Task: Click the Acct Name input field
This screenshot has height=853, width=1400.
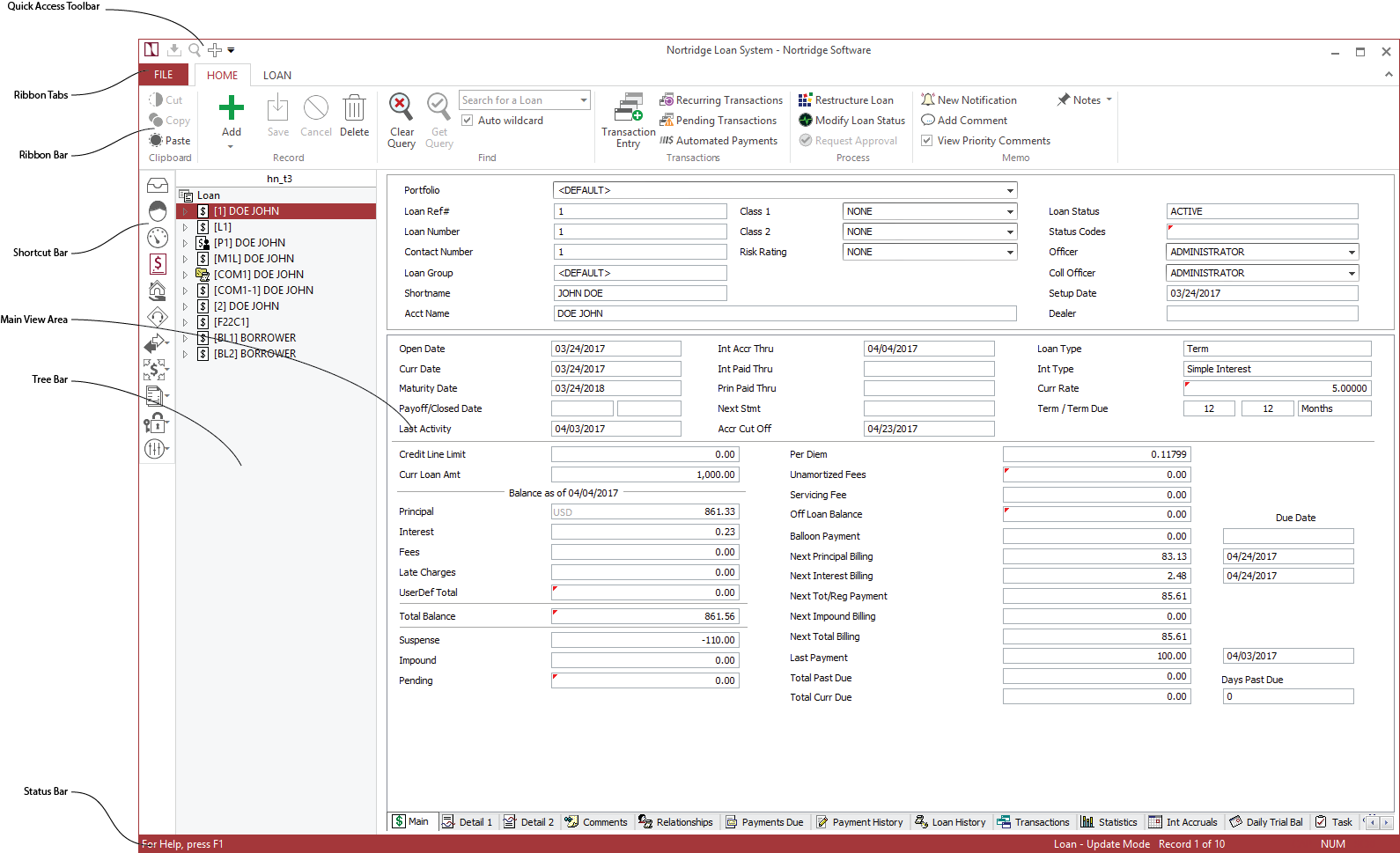Action: [x=785, y=313]
